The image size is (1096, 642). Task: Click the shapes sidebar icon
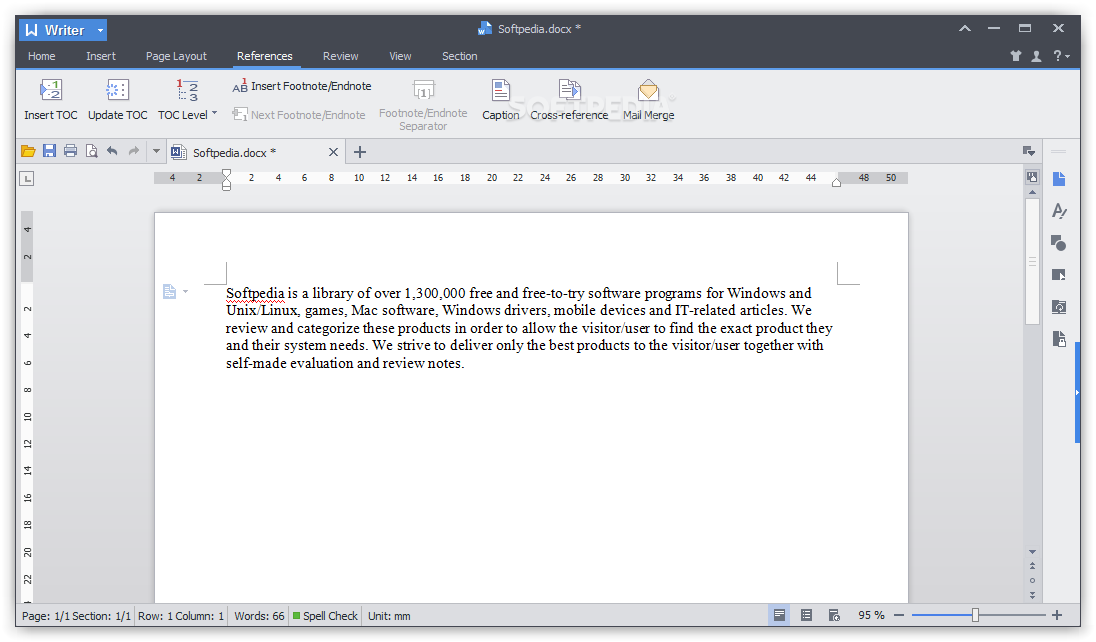point(1059,243)
